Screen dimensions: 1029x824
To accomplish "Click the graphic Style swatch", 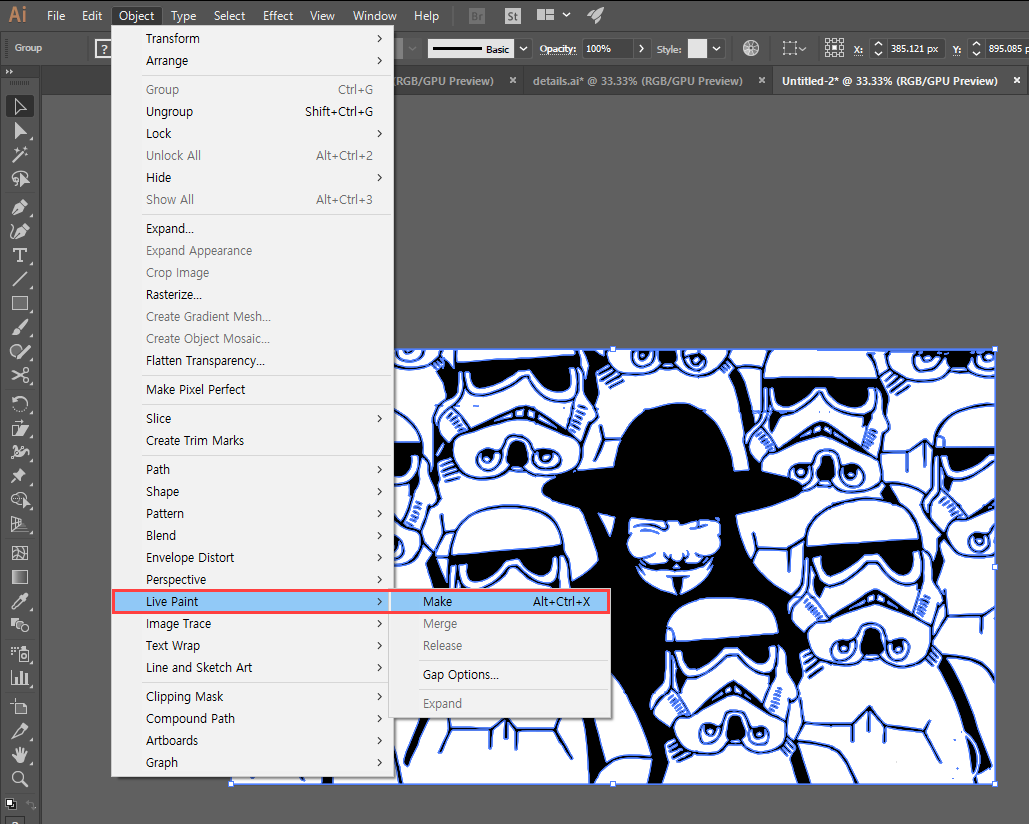I will [x=697, y=49].
